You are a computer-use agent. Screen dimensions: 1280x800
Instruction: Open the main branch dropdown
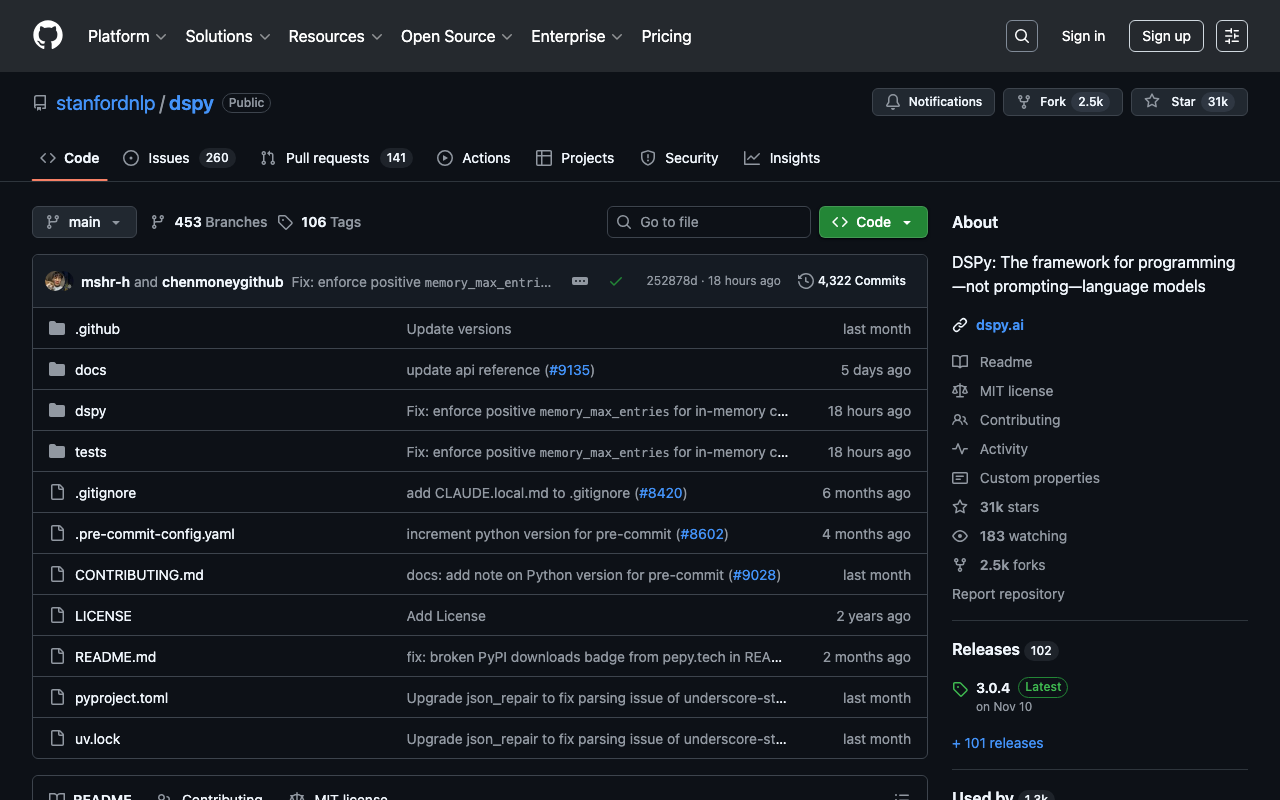point(84,222)
